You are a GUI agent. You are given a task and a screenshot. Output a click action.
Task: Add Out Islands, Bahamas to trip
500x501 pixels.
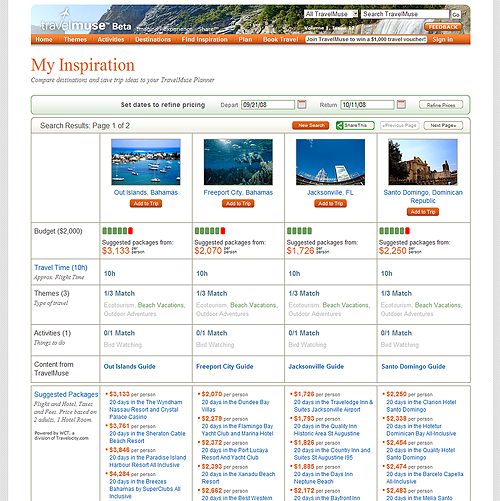tap(146, 203)
